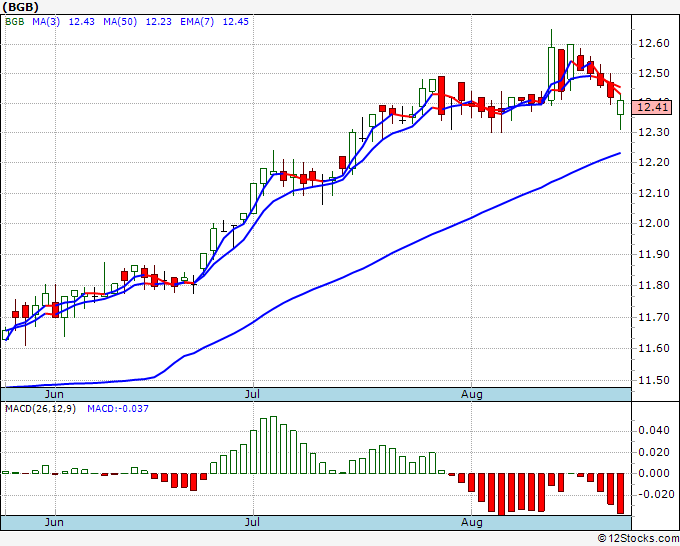Click Aug on the MACD panel axis

click(x=472, y=522)
